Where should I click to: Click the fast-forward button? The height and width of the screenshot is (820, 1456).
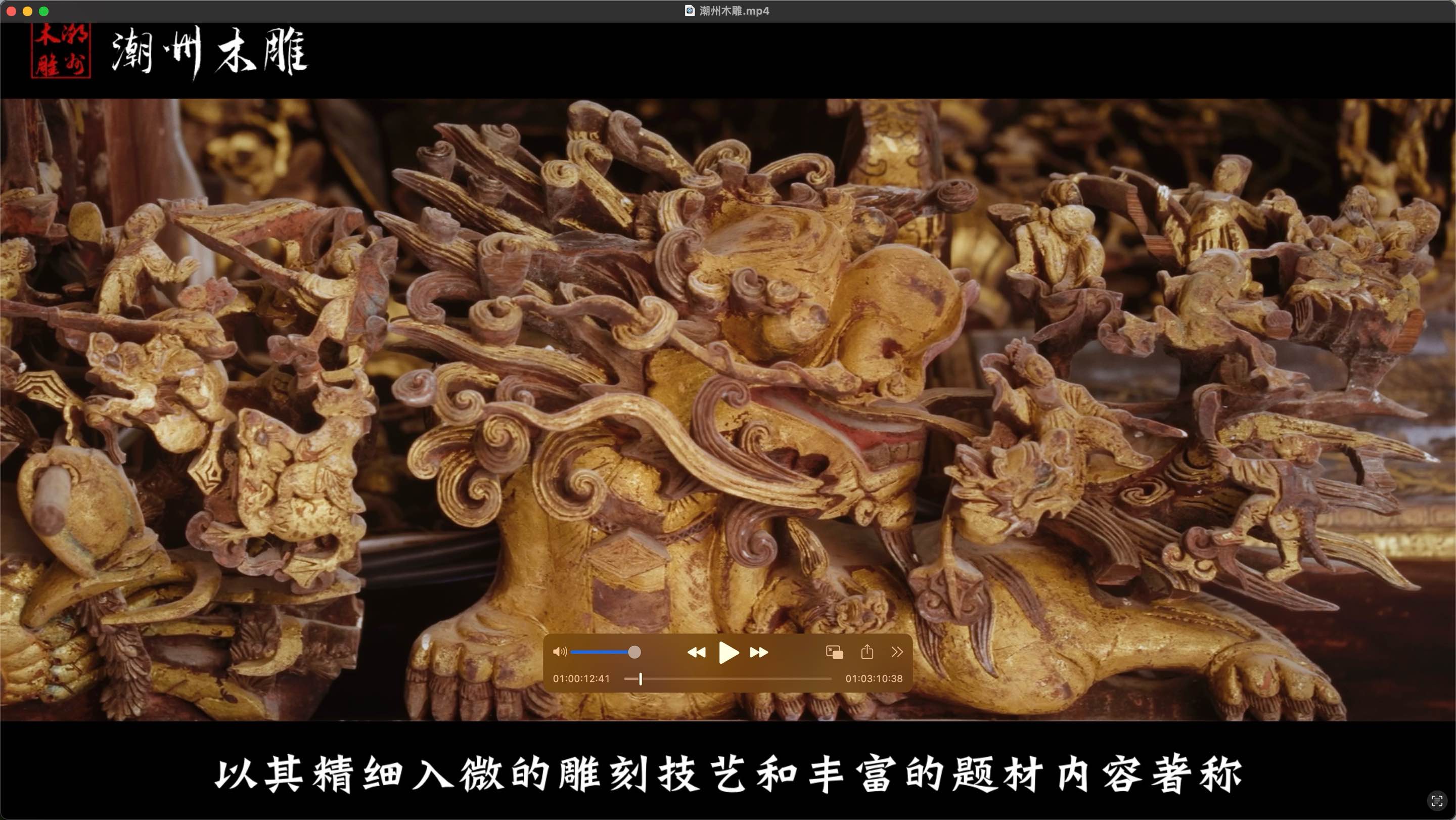tap(759, 652)
